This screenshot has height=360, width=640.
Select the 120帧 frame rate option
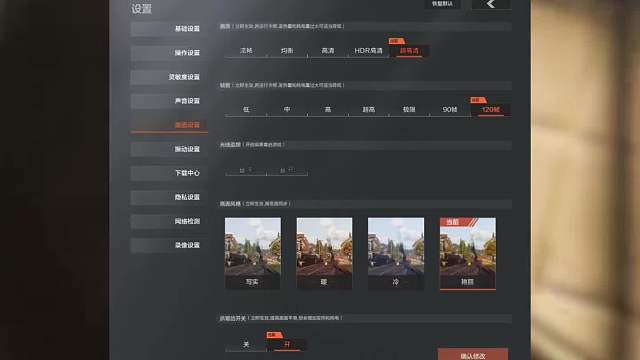[491, 109]
